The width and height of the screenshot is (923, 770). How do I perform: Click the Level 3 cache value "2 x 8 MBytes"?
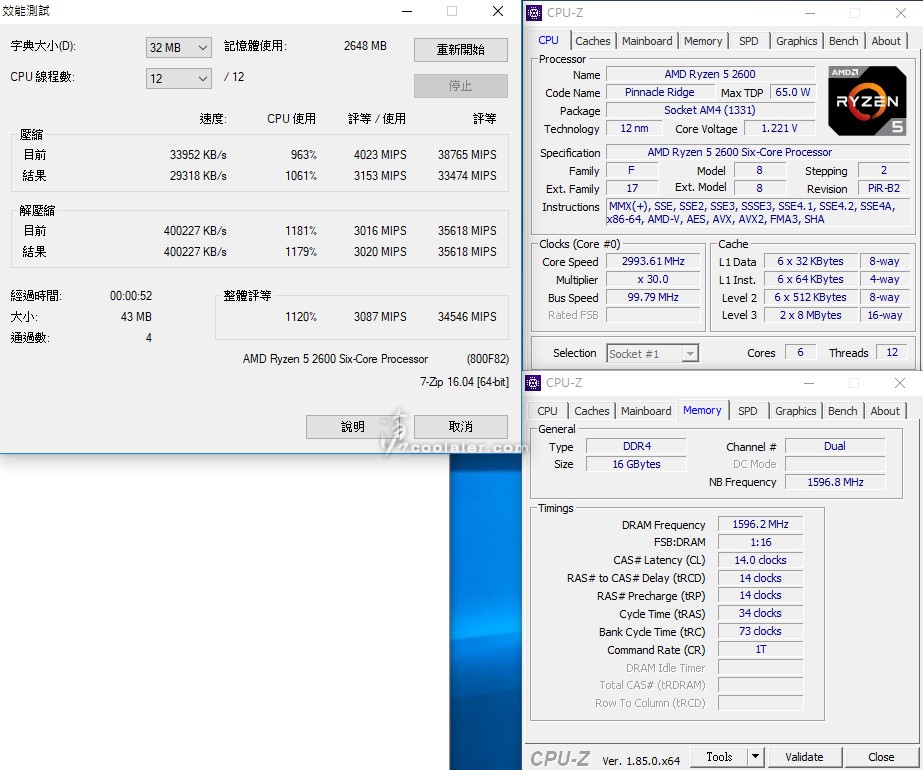(x=810, y=315)
